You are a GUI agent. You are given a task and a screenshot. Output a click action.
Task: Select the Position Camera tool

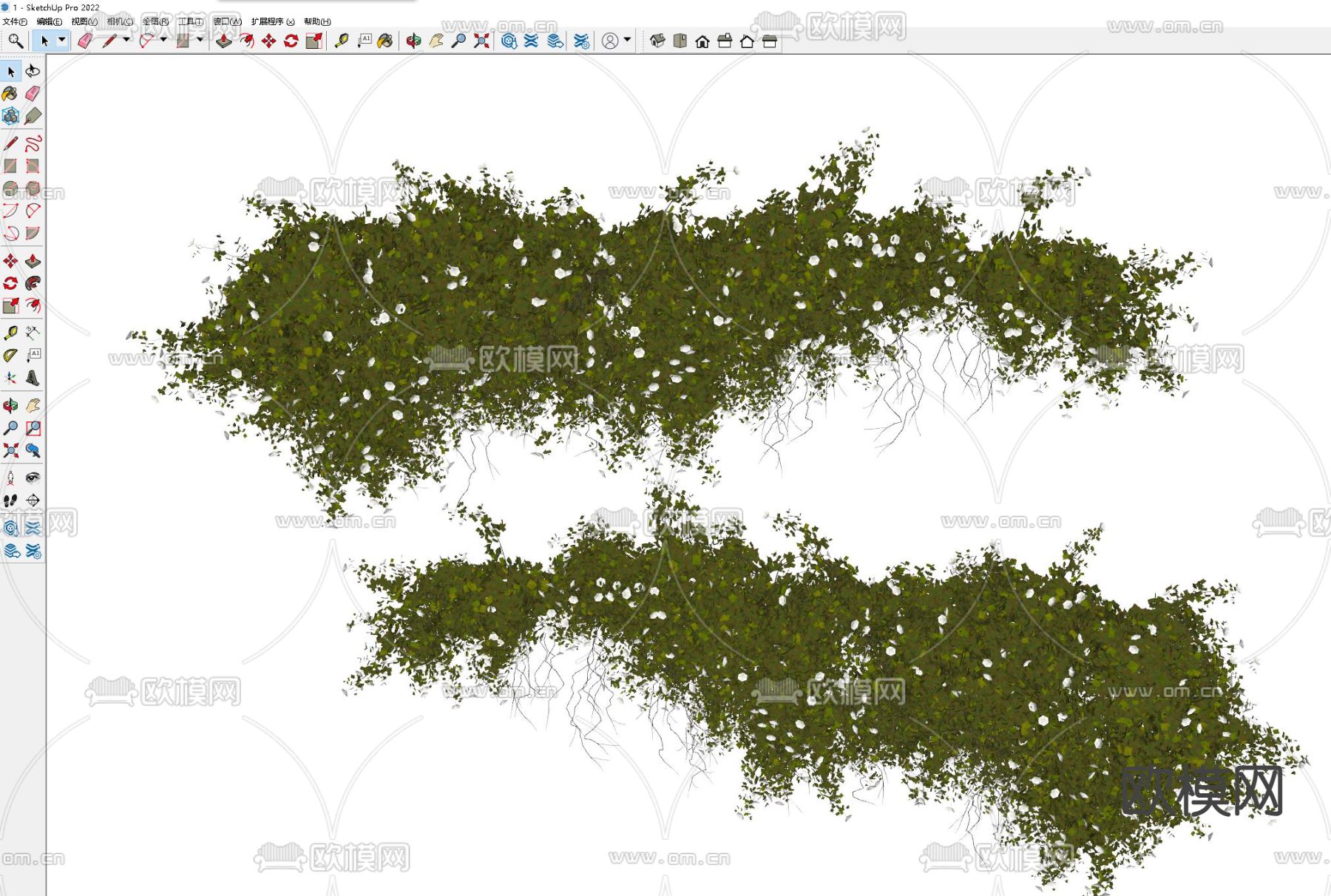[x=10, y=478]
